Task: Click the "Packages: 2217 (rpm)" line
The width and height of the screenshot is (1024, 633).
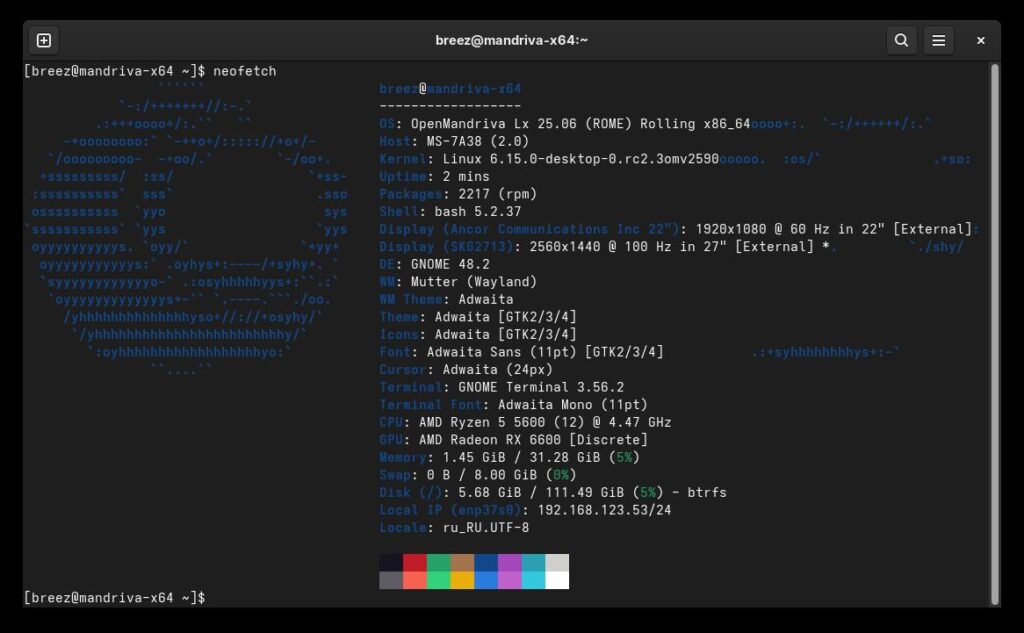Action: pos(458,194)
